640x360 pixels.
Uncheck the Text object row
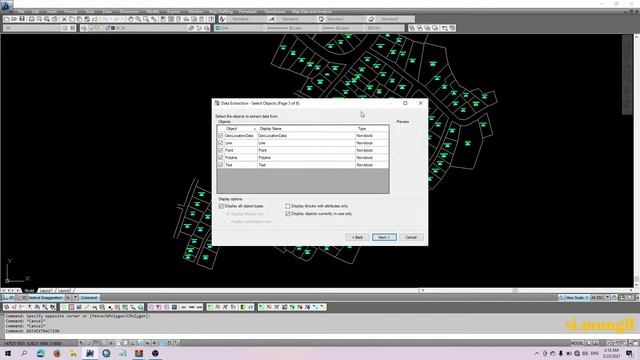click(220, 165)
